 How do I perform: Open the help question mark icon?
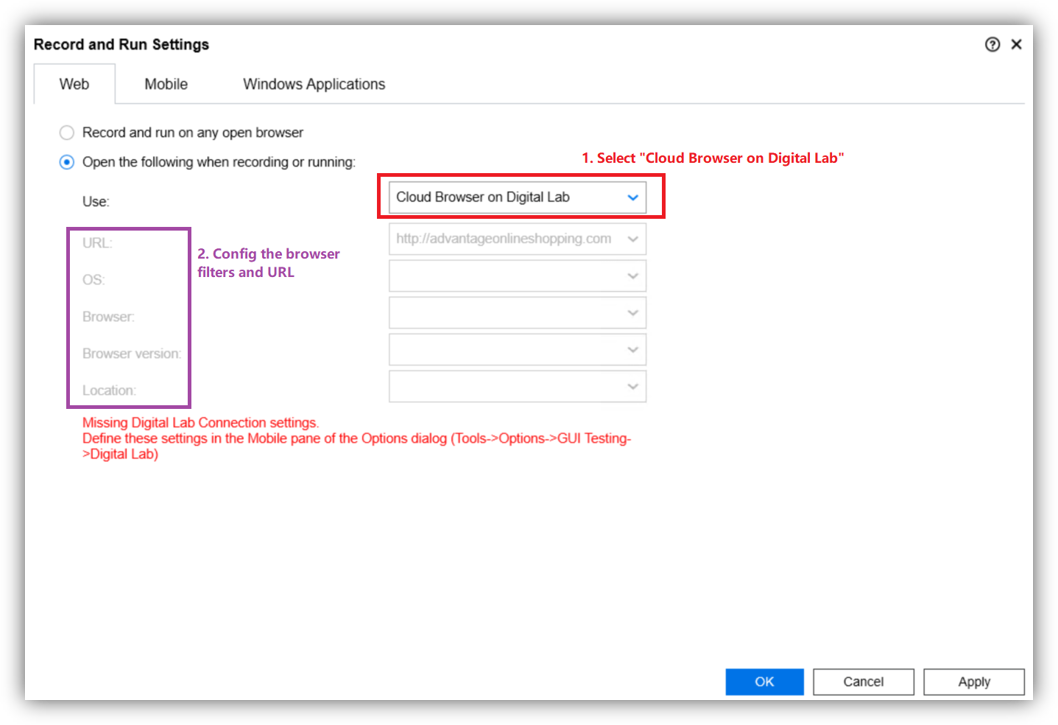(992, 45)
